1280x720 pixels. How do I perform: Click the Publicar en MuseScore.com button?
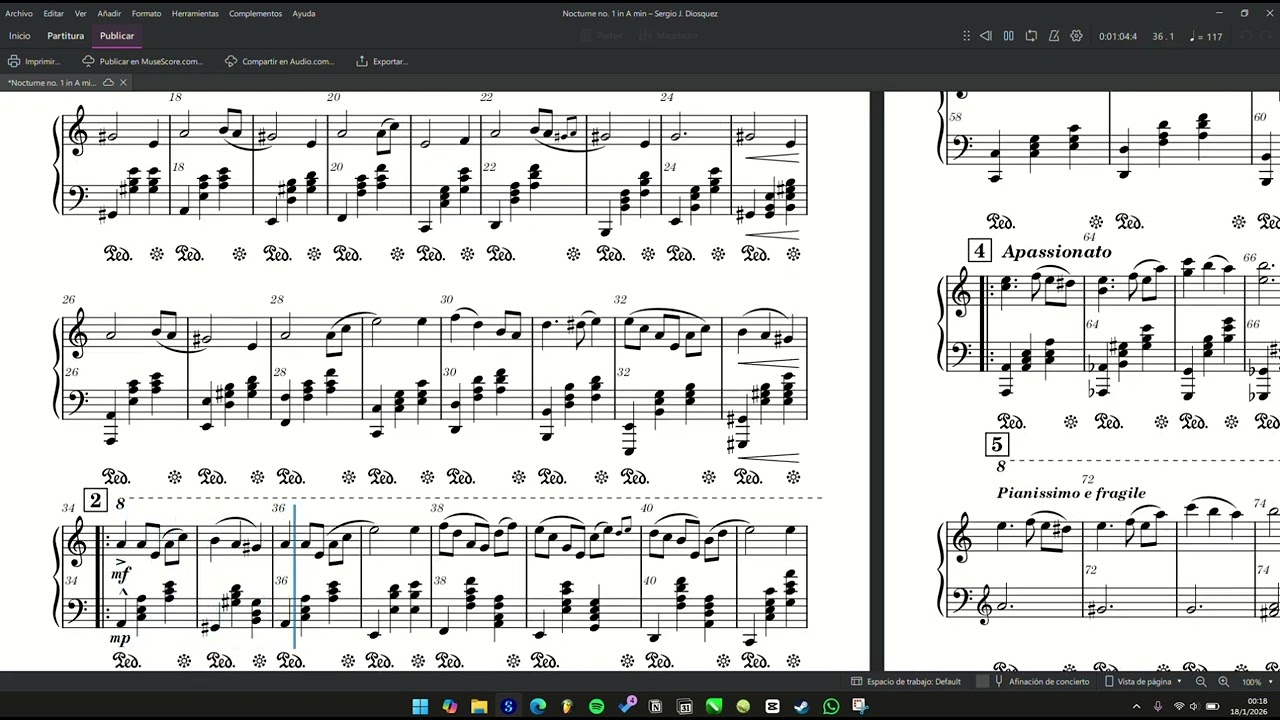142,61
